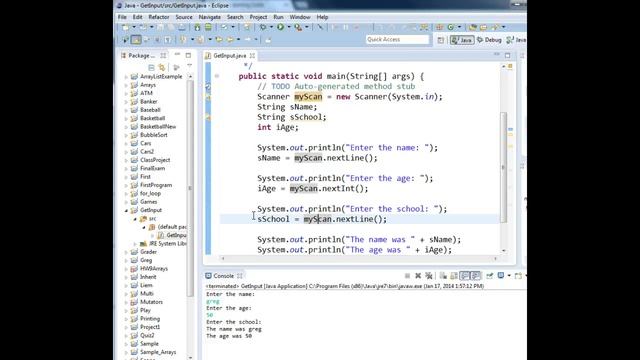This screenshot has height=360, width=640.
Task: Expand the ArrayListExample project
Action: (x=126, y=77)
